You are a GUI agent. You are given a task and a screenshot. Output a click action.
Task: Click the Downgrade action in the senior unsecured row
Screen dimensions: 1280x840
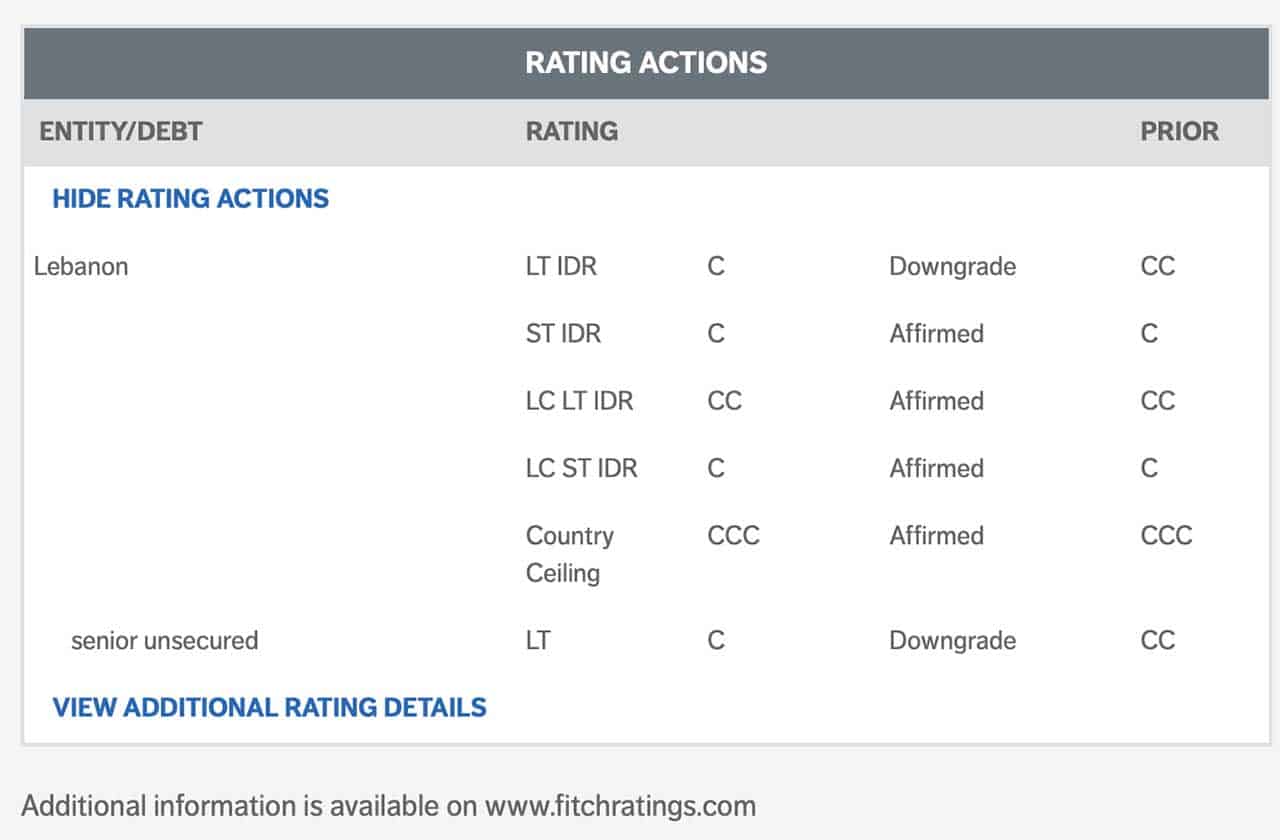point(952,640)
